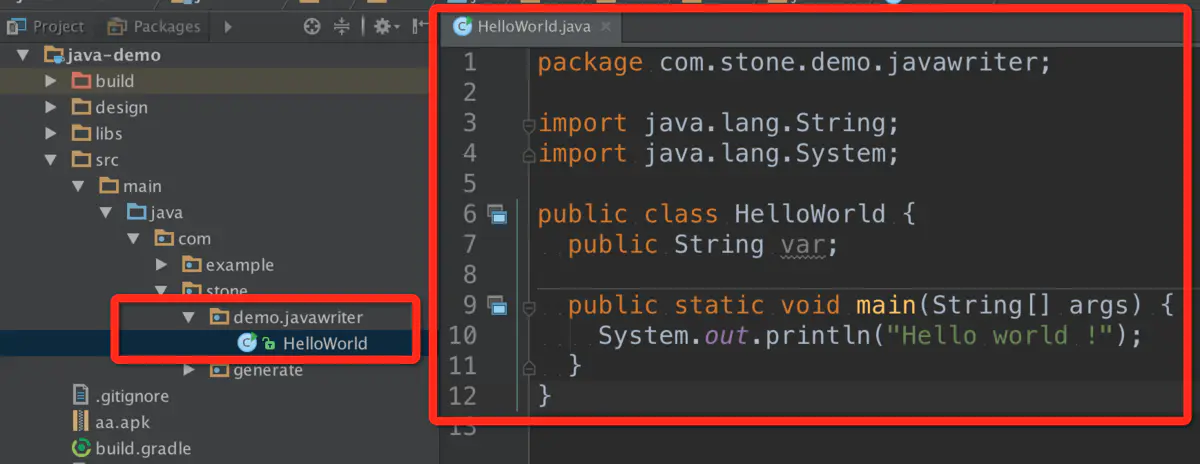Select HelloWorld class in project tree
This screenshot has width=1200, height=464.
325,343
